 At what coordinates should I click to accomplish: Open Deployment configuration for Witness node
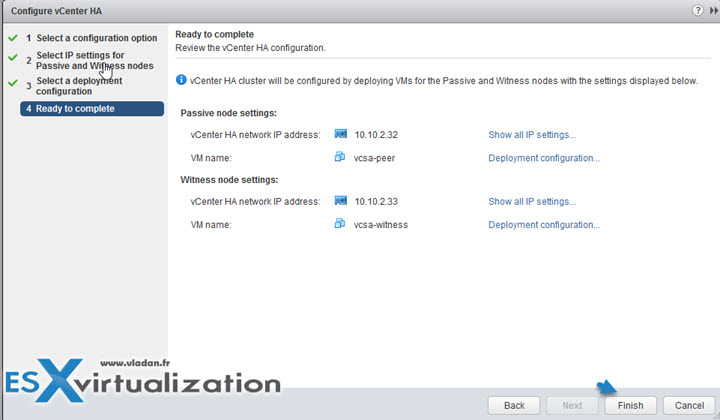click(544, 225)
